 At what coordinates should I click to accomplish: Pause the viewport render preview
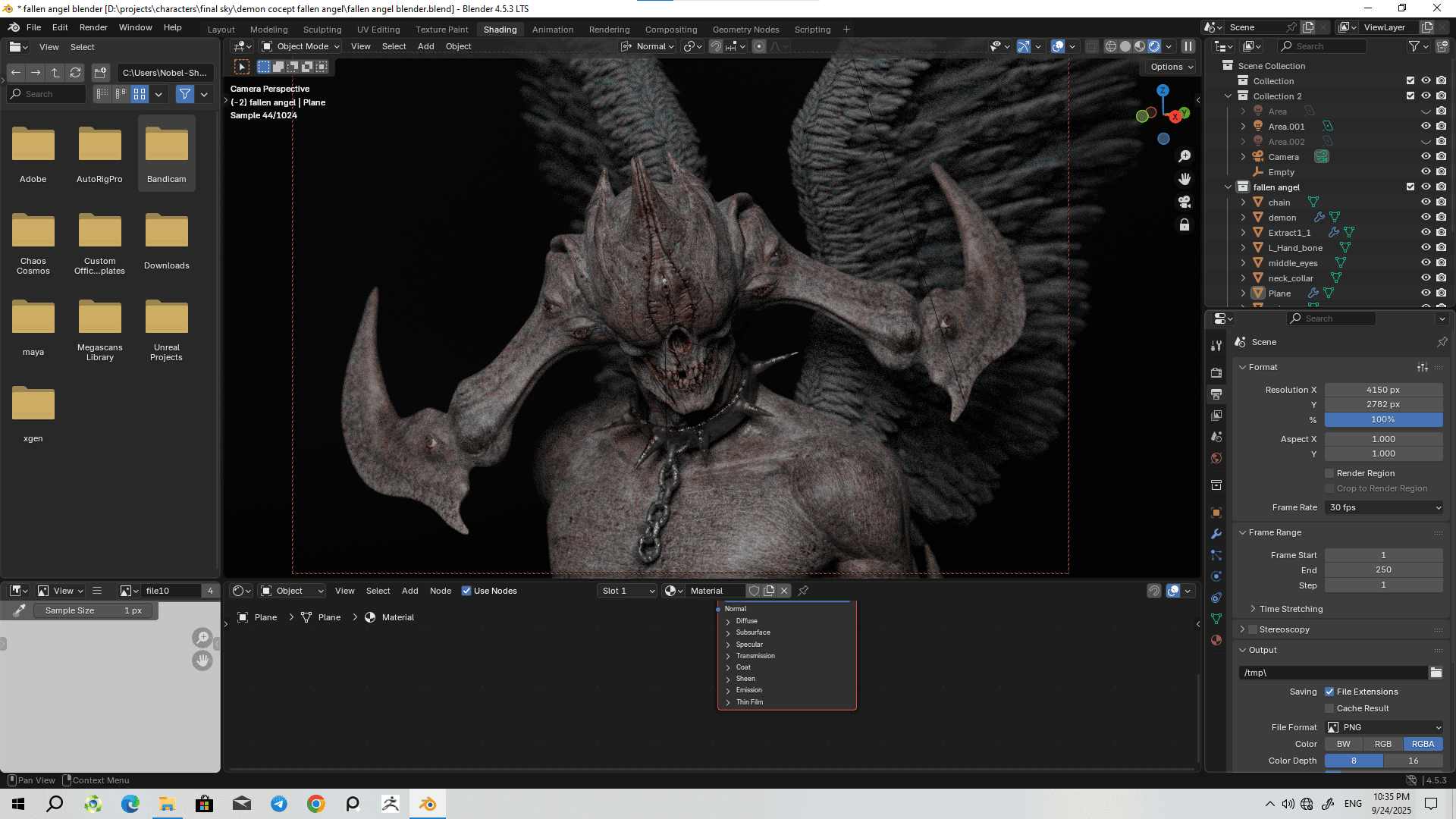tap(1188, 46)
